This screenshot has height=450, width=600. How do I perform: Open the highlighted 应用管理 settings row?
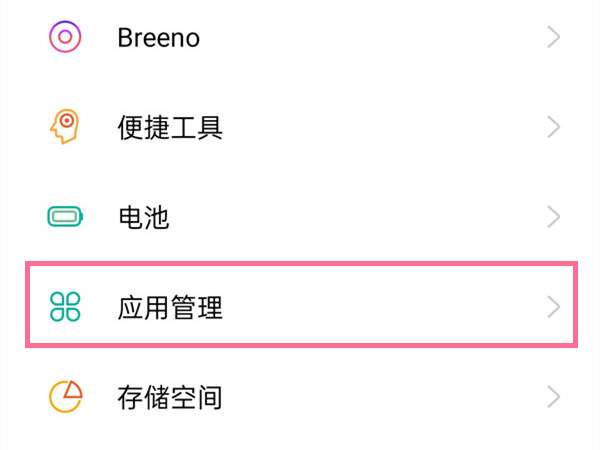[x=300, y=307]
